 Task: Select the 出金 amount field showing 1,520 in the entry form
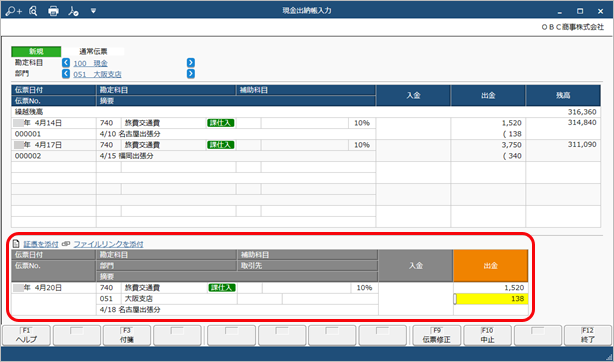pos(491,288)
